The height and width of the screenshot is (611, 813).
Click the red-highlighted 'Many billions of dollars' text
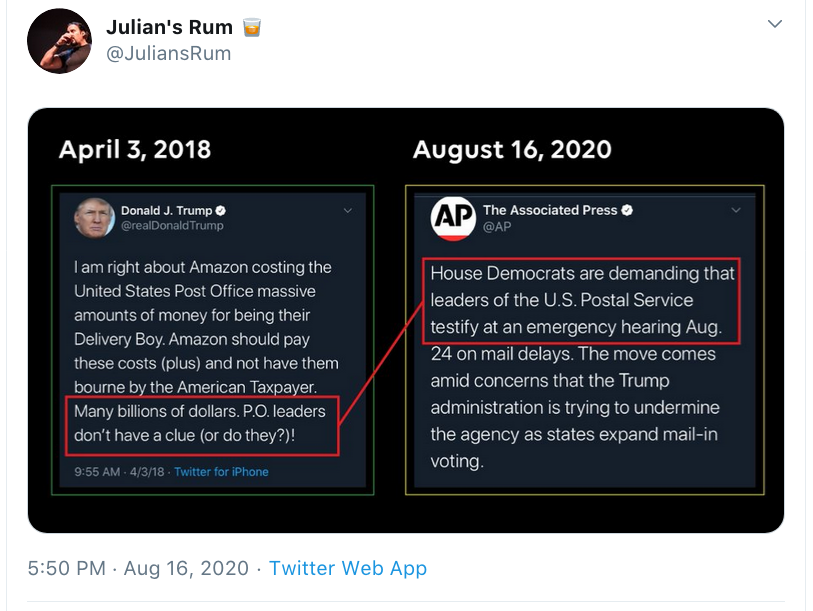coord(200,423)
